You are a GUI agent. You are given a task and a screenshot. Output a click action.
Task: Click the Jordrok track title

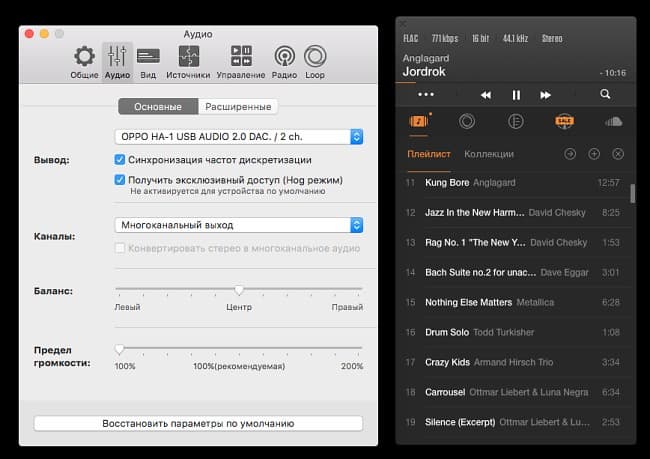(424, 72)
